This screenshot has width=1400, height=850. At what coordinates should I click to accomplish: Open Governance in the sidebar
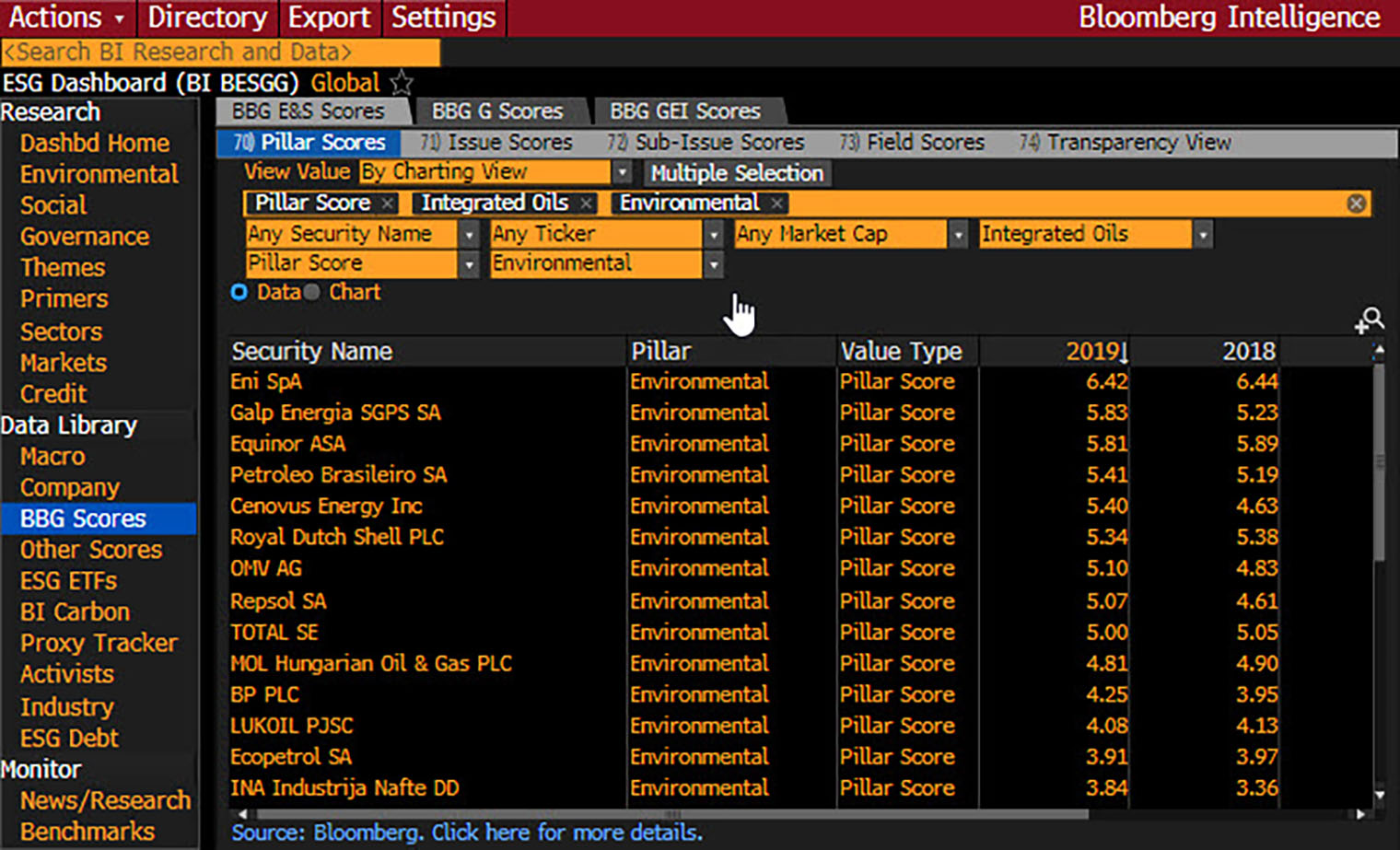[x=85, y=237]
